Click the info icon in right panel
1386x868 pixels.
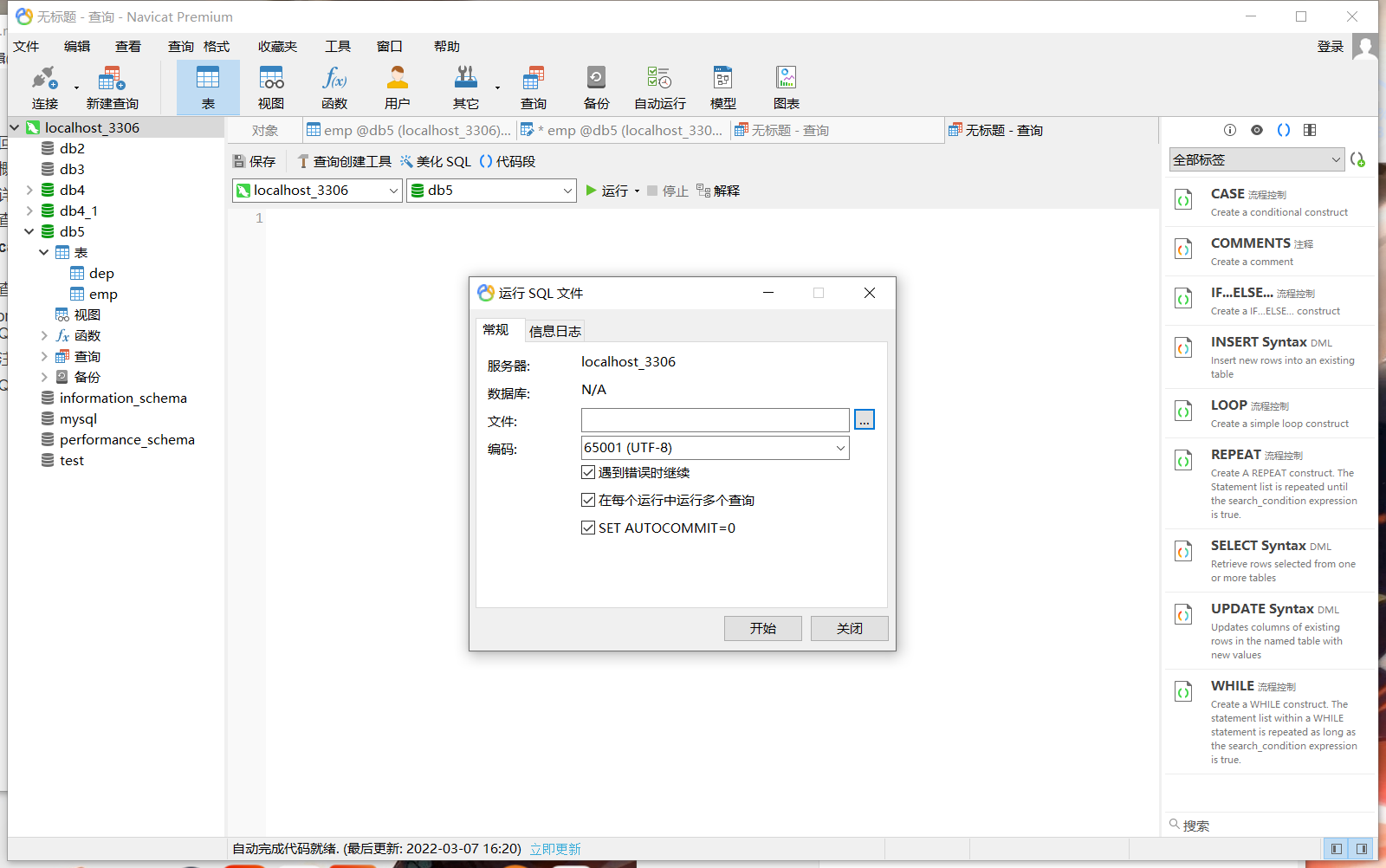(1230, 130)
